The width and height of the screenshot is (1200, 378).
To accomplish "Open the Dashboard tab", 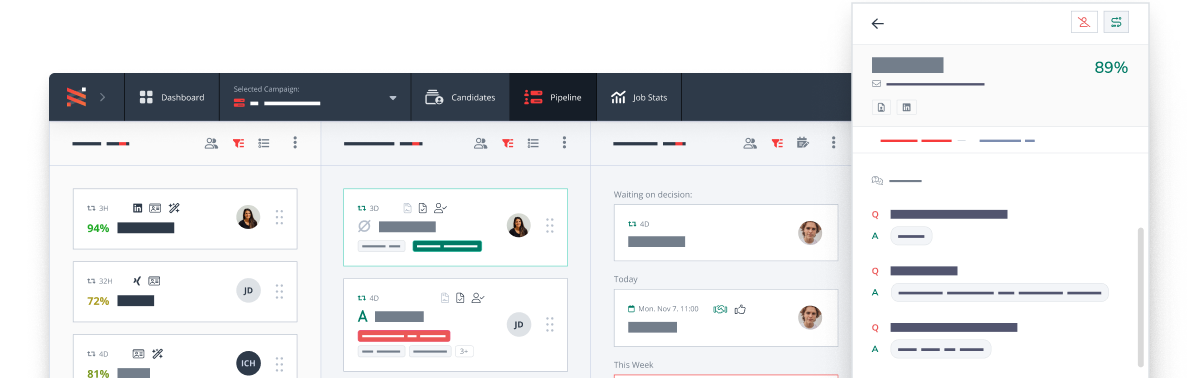I will tap(171, 97).
